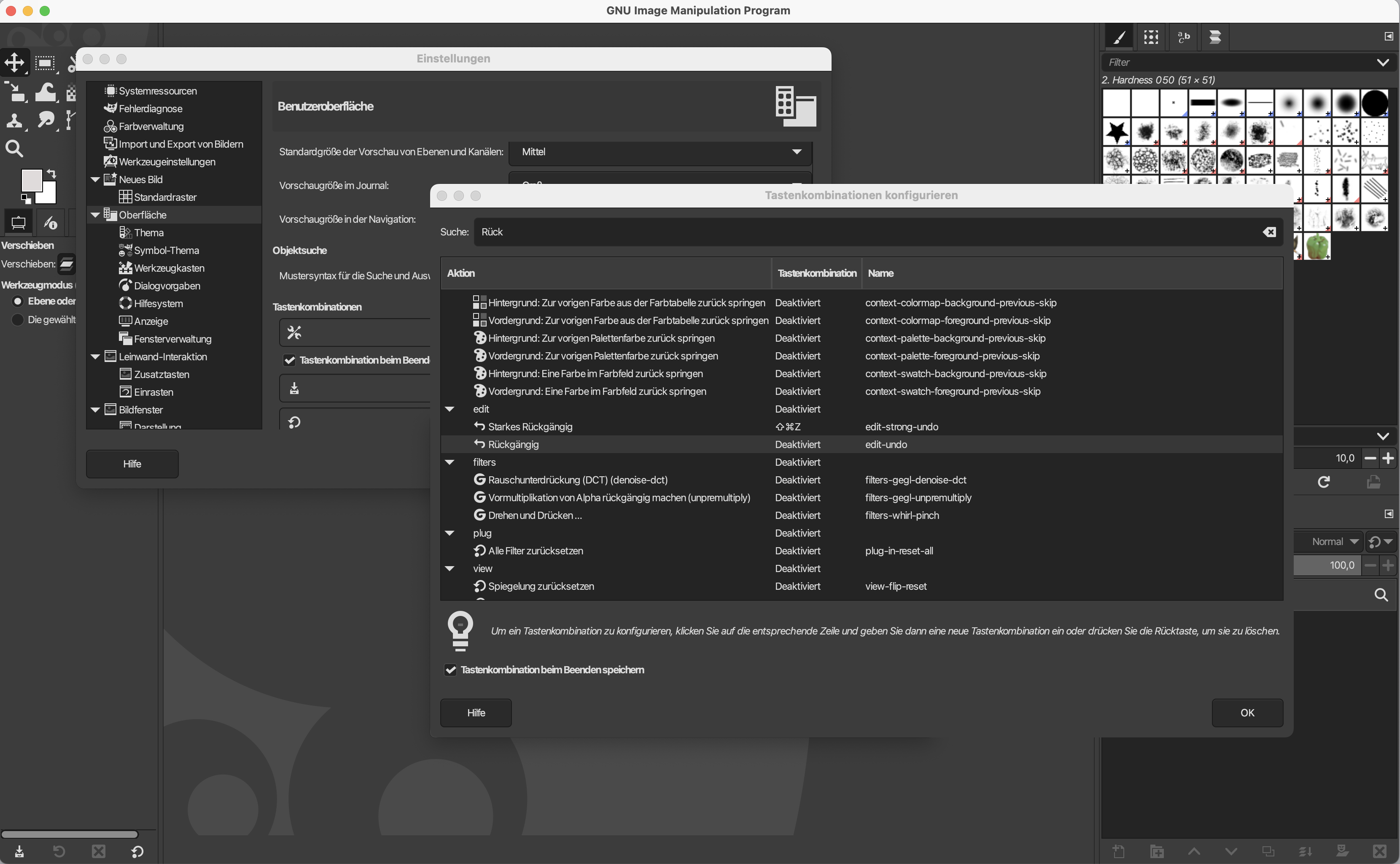Select the Rectangle Select tool
This screenshot has height=864, width=1400.
pyautogui.click(x=45, y=62)
